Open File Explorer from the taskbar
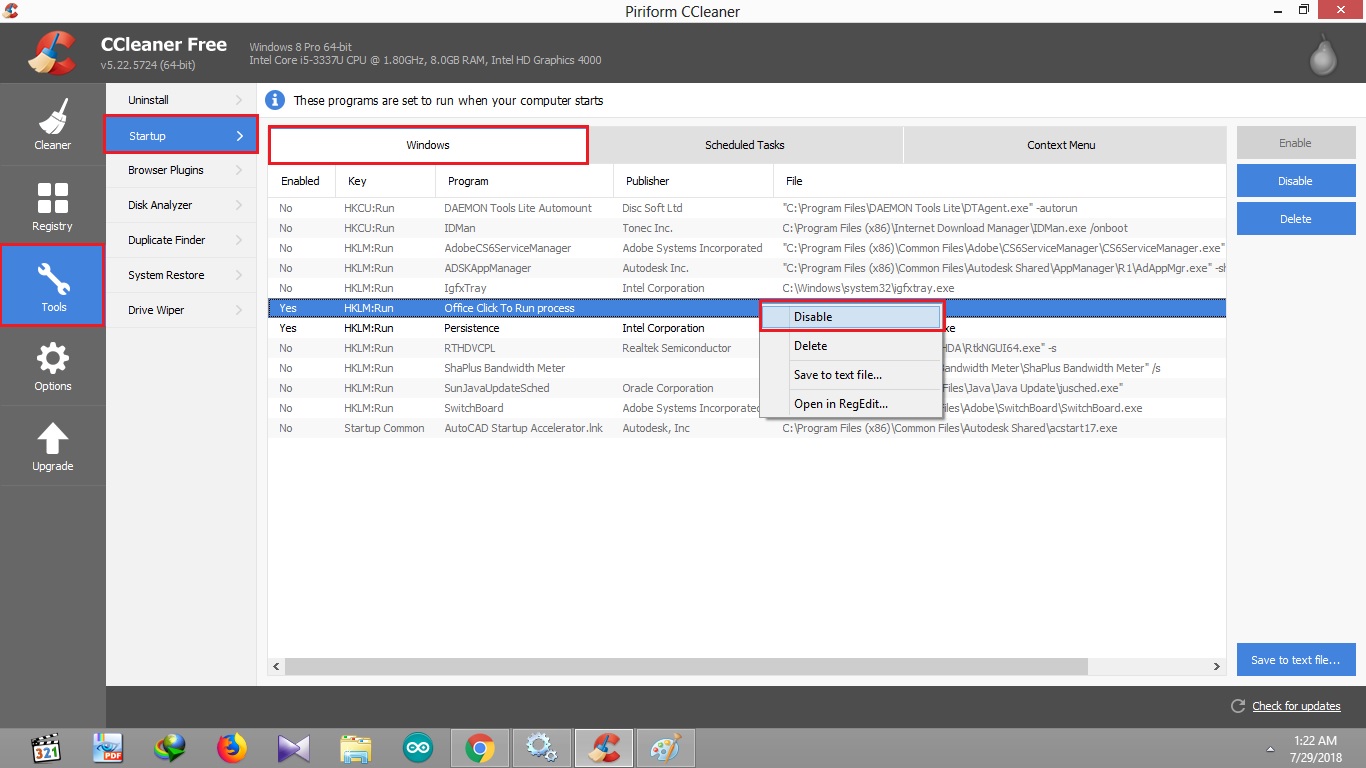 coord(356,747)
